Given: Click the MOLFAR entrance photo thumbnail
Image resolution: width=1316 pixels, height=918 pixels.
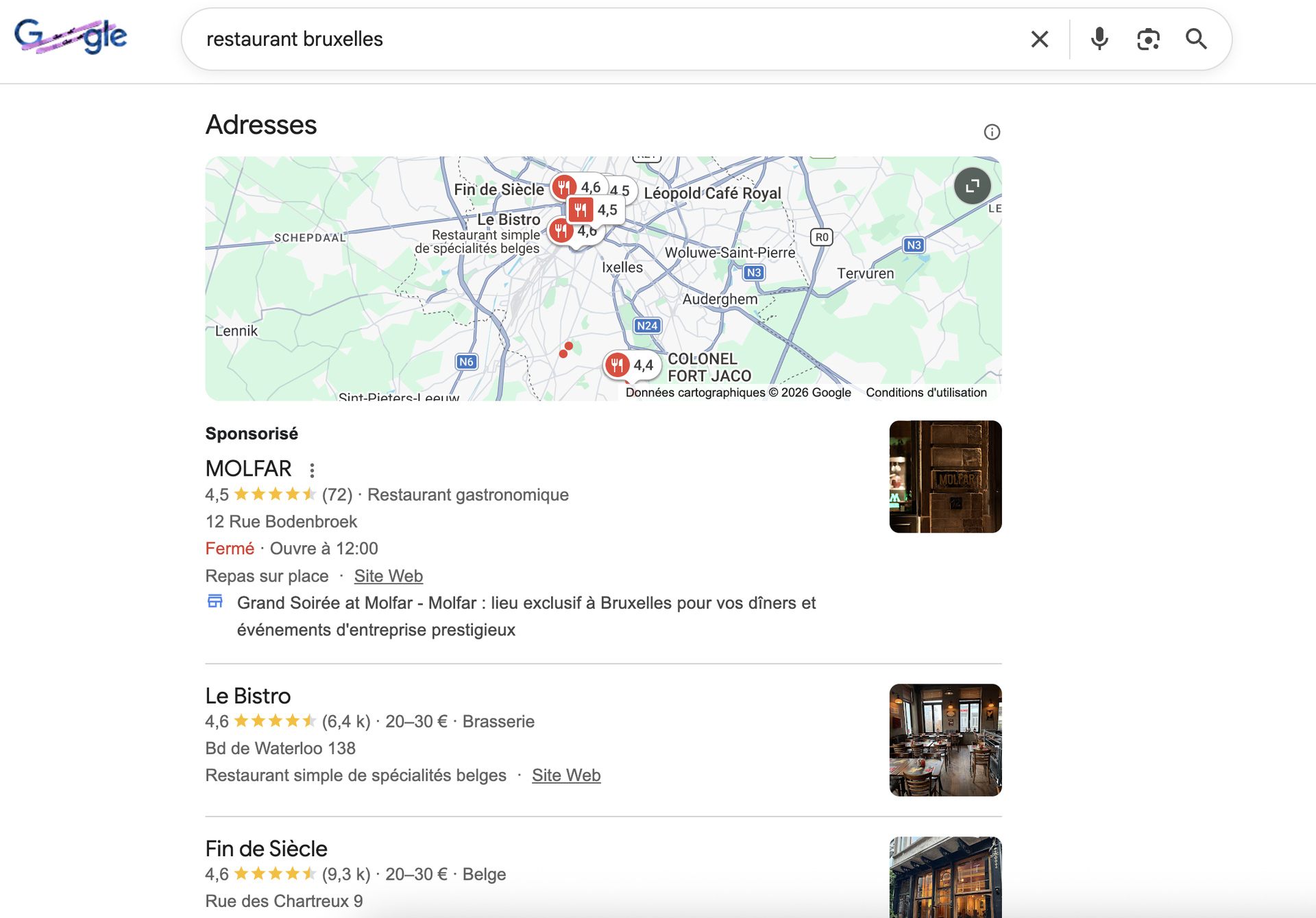Looking at the screenshot, I should 945,476.
